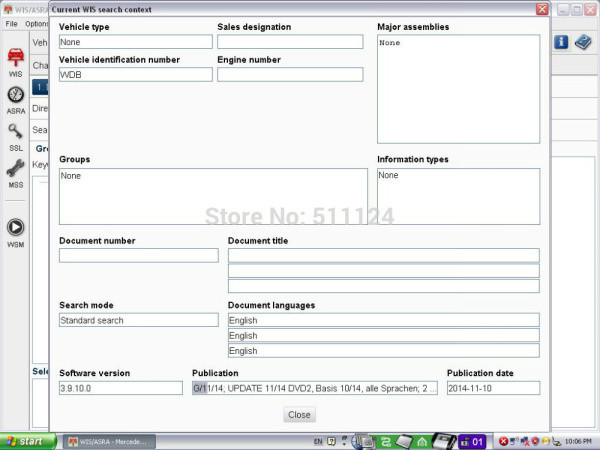Open the blue book help icon
This screenshot has width=600, height=450.
click(x=583, y=42)
